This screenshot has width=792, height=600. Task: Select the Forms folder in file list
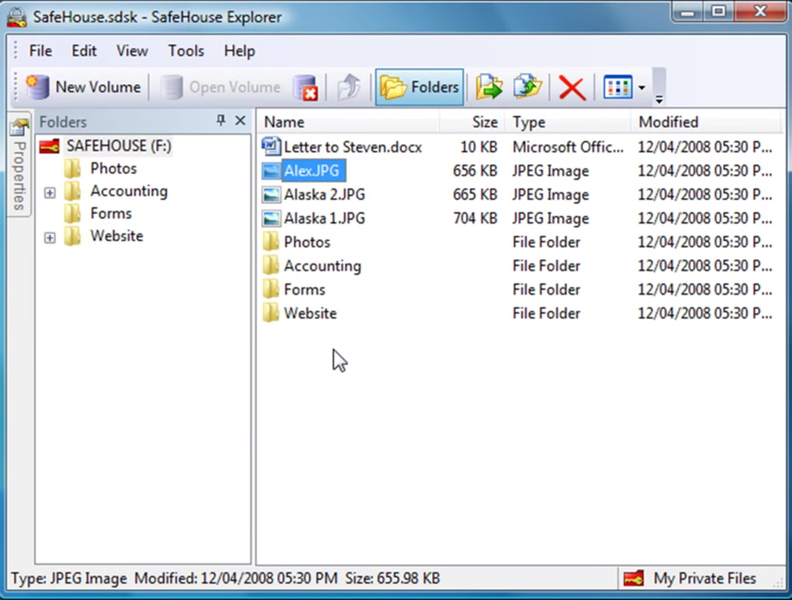click(x=305, y=289)
